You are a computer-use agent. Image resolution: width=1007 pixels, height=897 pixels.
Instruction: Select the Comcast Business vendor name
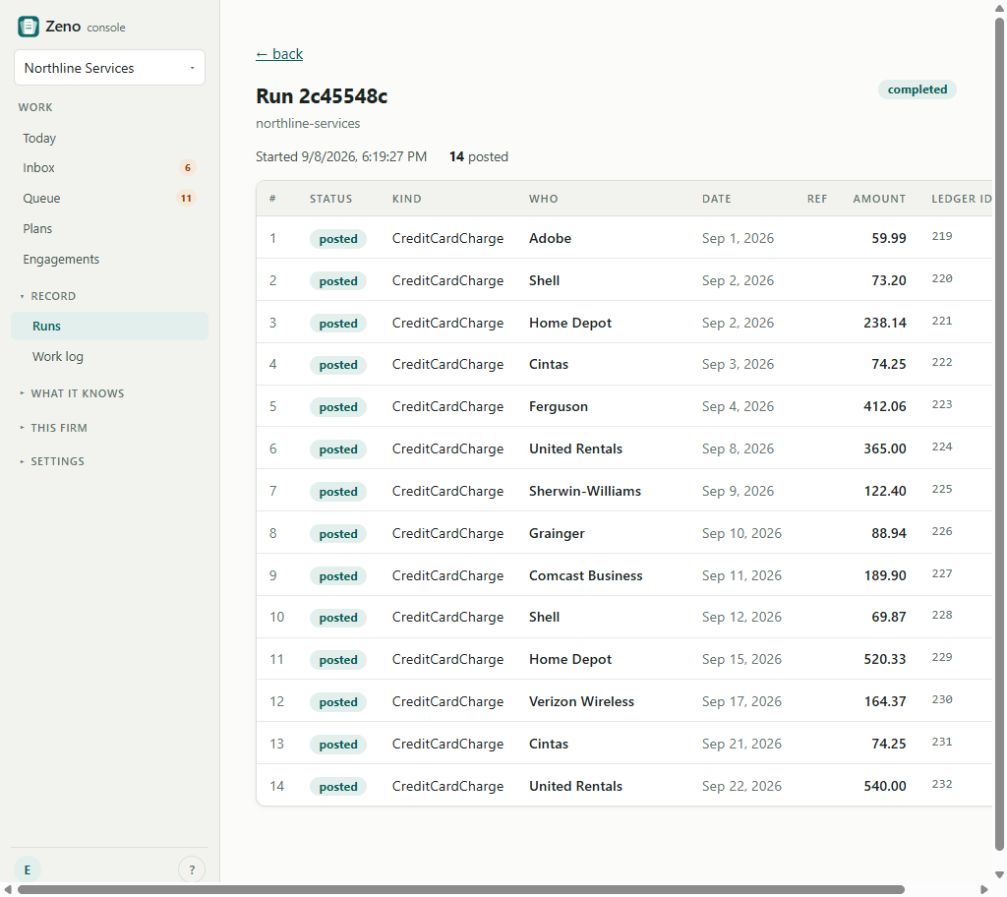[x=585, y=576]
